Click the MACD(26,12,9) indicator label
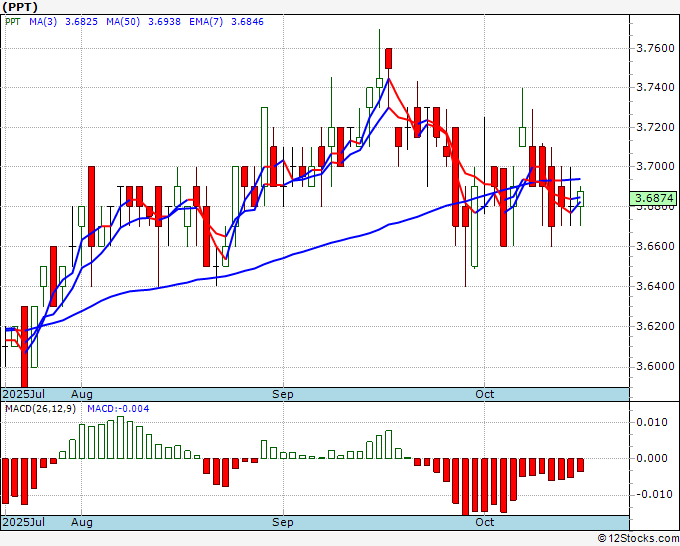 point(40,409)
